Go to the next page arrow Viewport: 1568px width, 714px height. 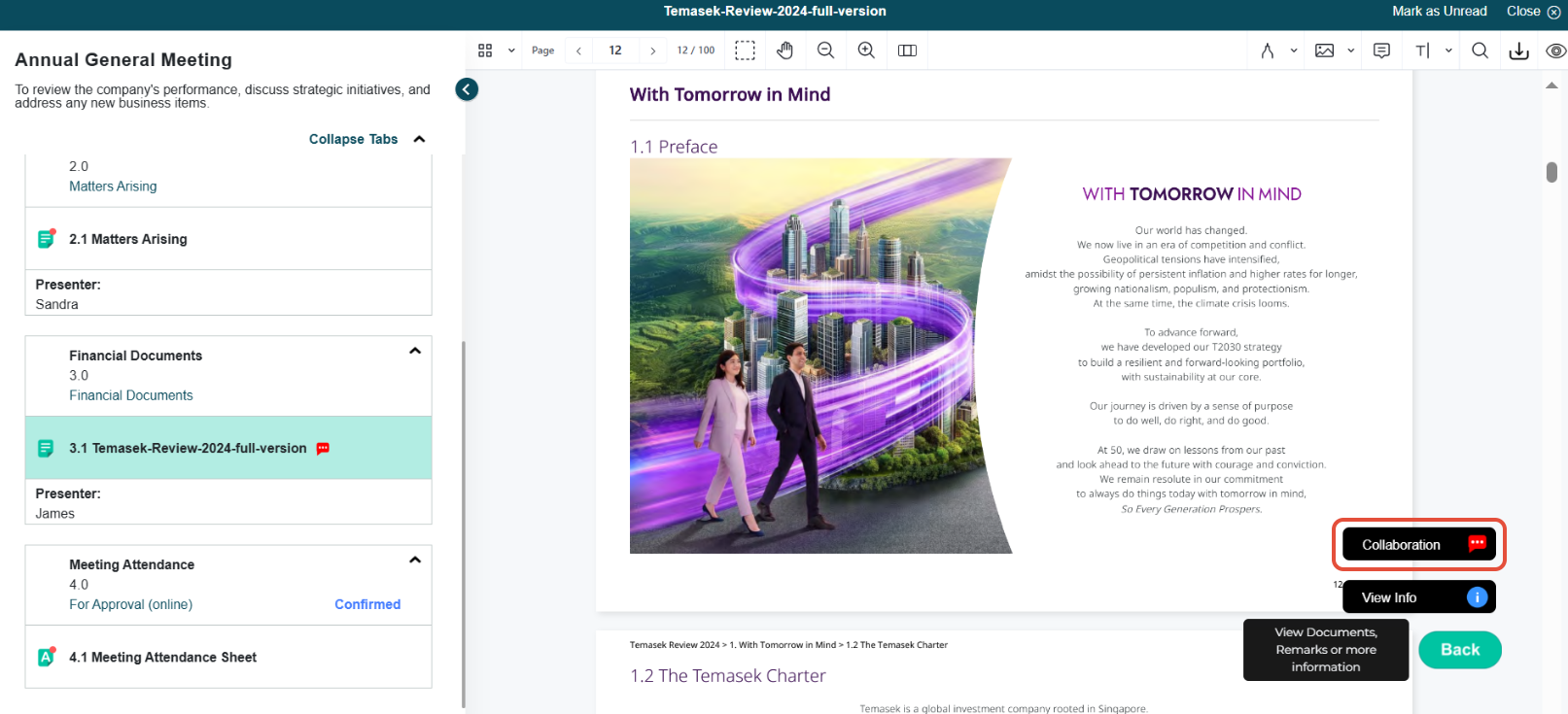click(x=652, y=51)
